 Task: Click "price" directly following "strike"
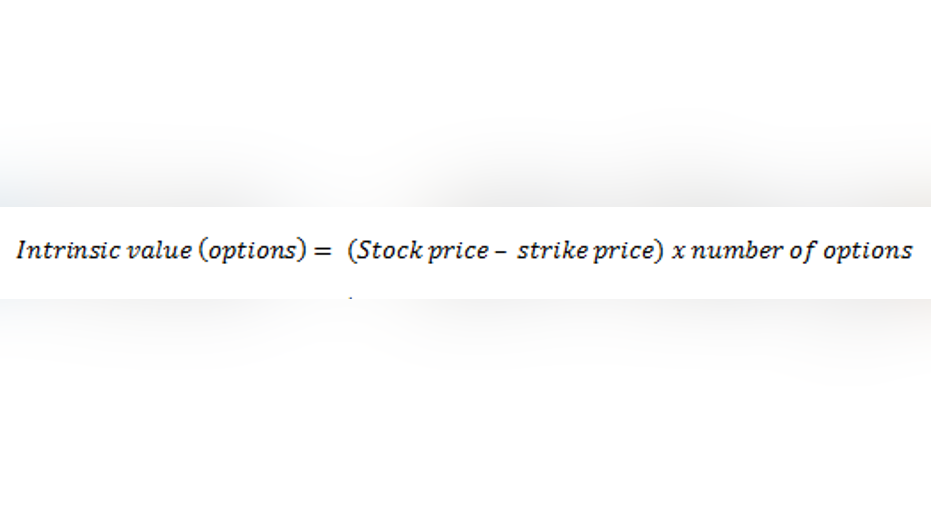[x=623, y=252]
